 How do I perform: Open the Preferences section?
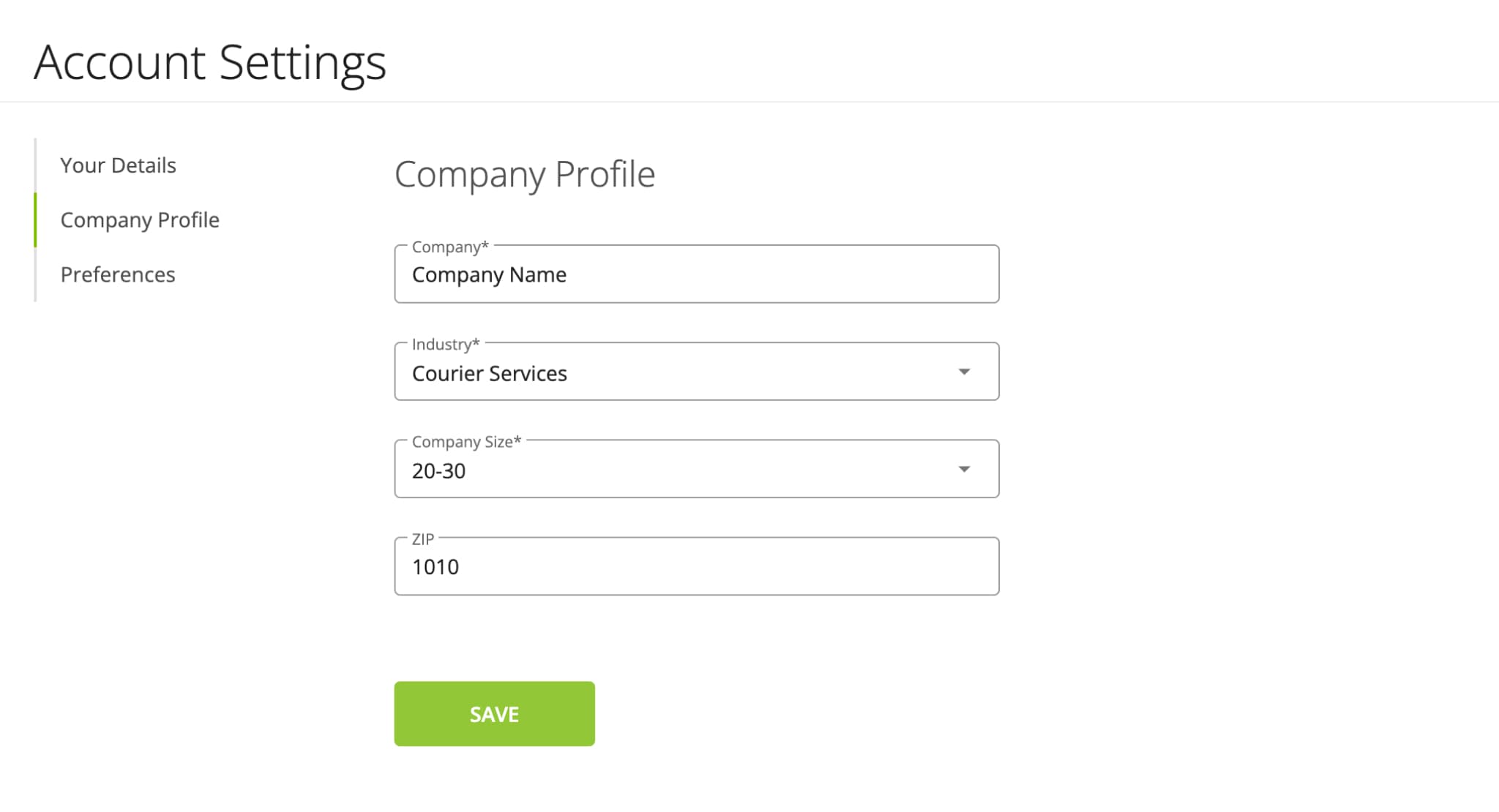click(116, 273)
